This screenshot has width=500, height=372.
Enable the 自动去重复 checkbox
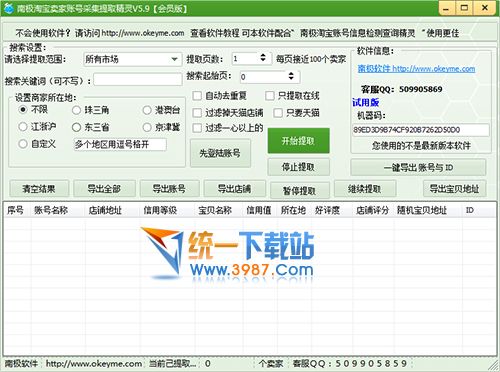pos(197,96)
